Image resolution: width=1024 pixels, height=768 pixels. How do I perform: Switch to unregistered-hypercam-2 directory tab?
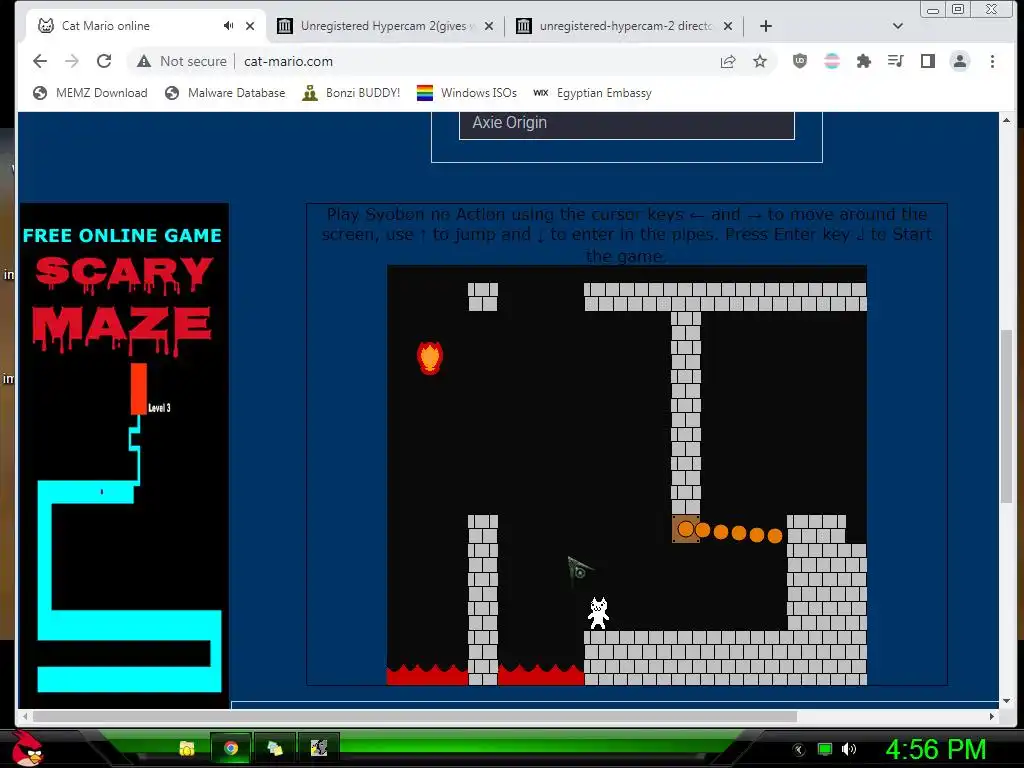625,26
